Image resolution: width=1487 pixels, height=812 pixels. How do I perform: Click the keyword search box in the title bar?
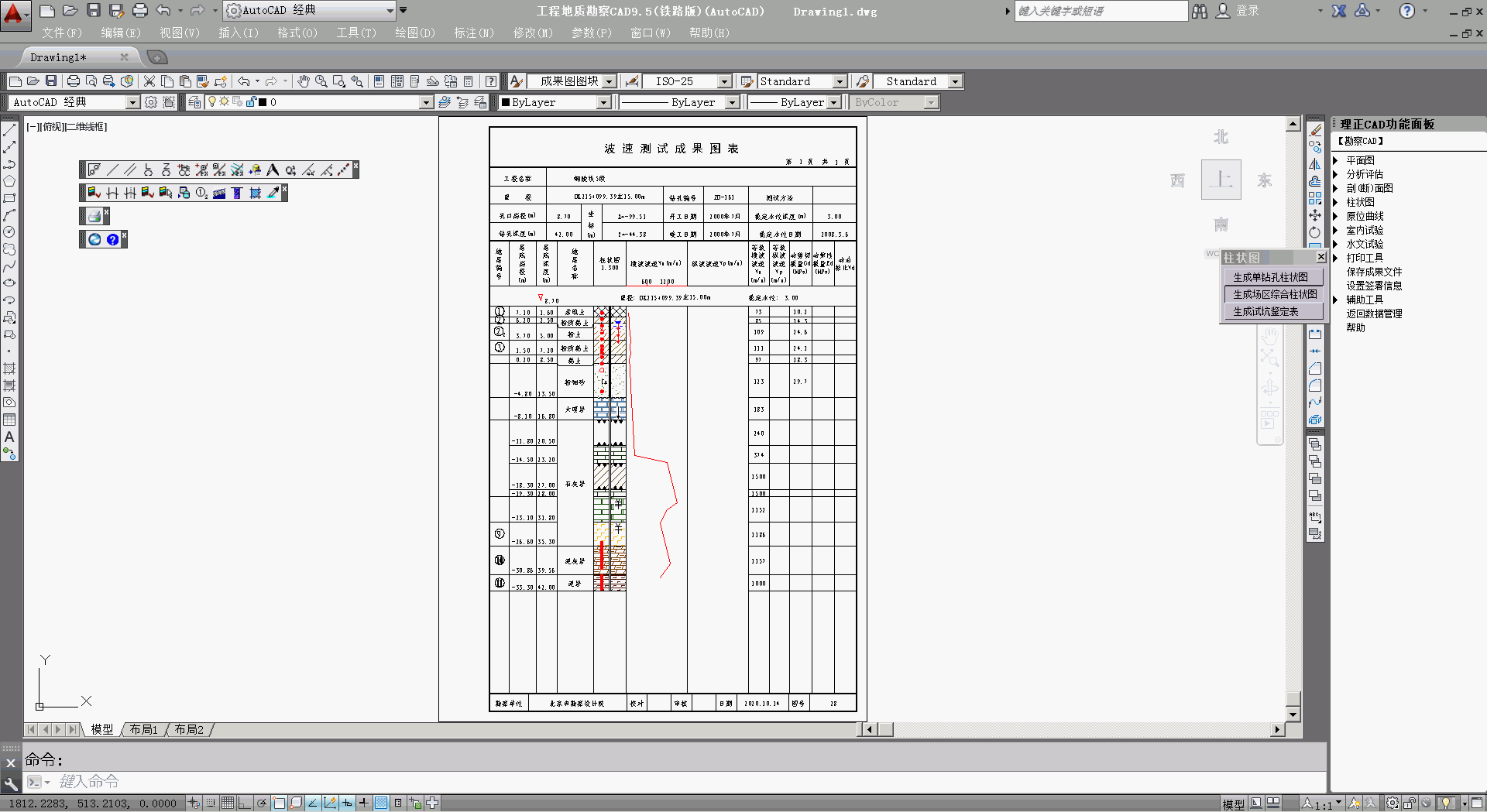(x=1101, y=11)
